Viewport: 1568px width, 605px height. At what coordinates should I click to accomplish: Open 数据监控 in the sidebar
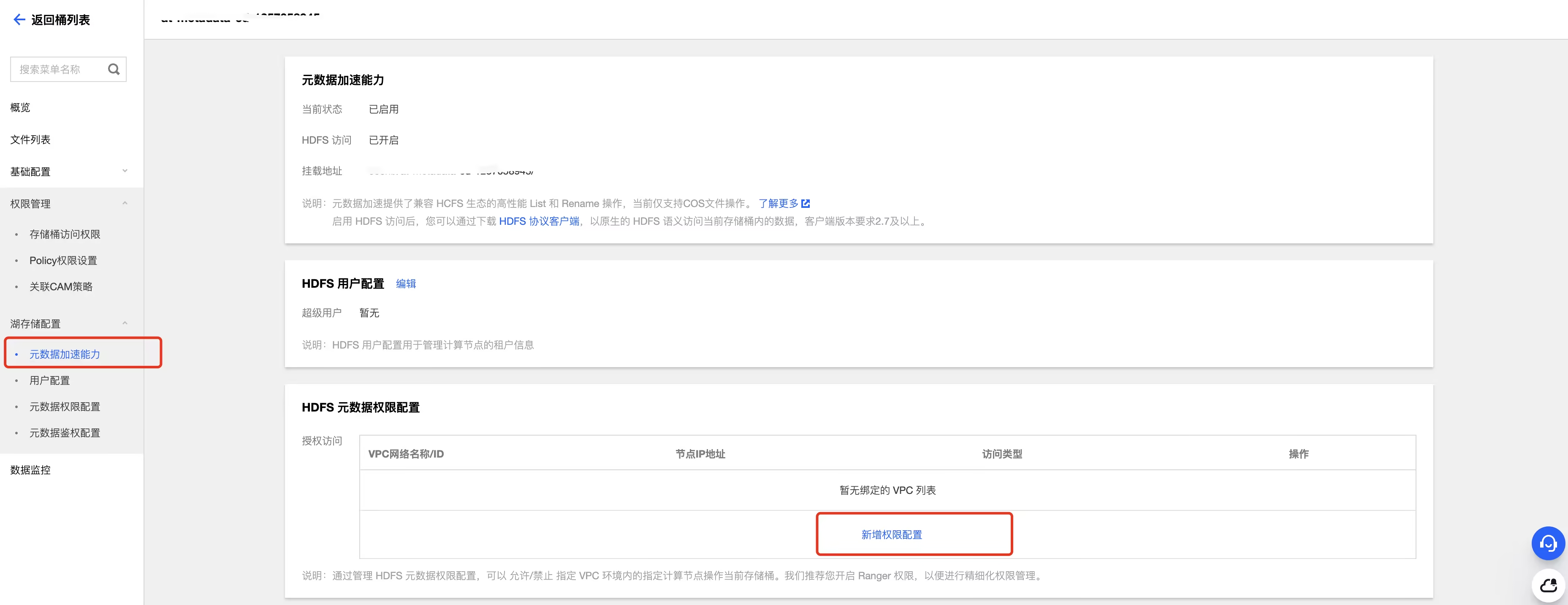[x=30, y=470]
